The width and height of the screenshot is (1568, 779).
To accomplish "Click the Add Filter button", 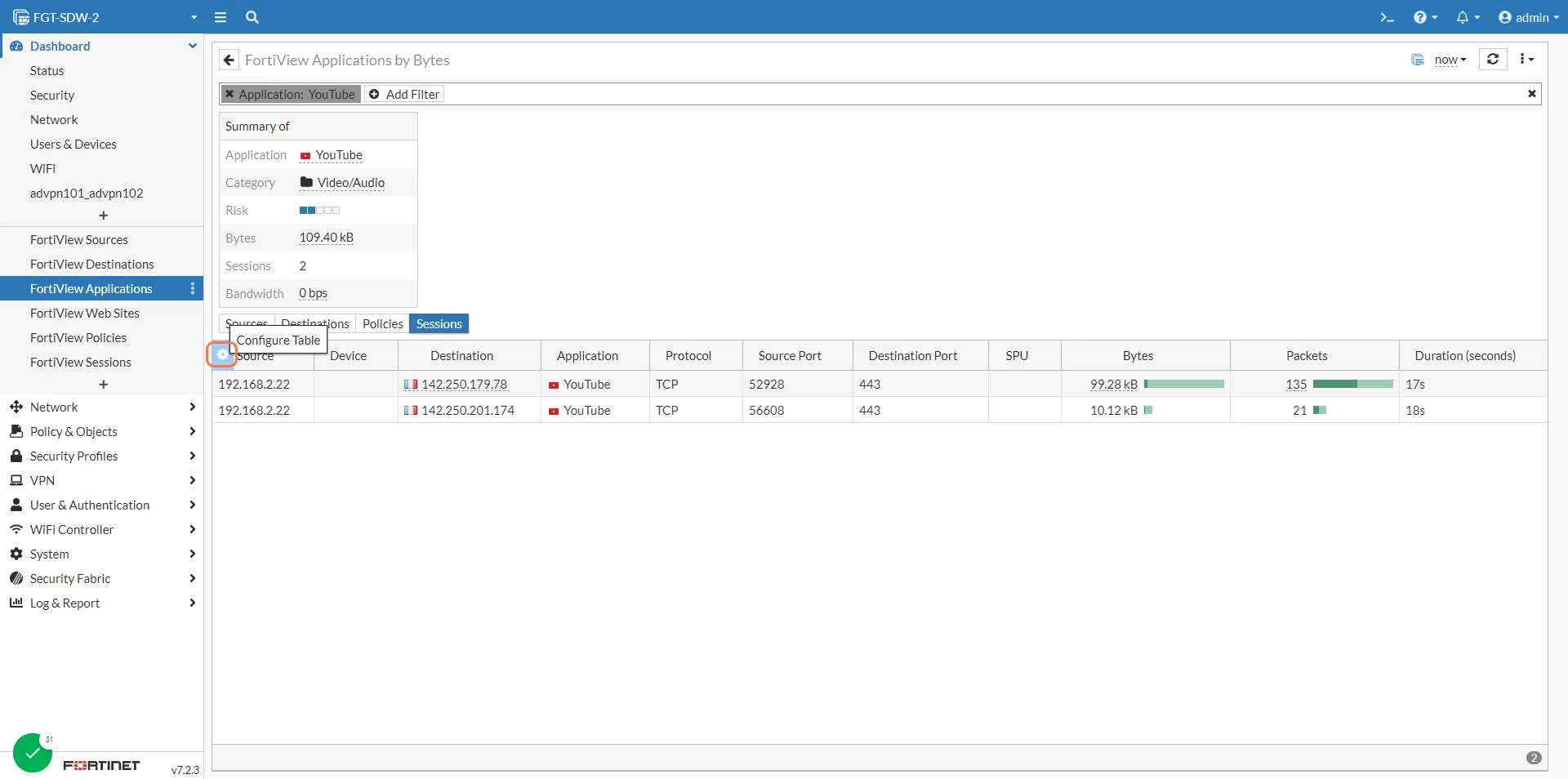I will [x=404, y=94].
